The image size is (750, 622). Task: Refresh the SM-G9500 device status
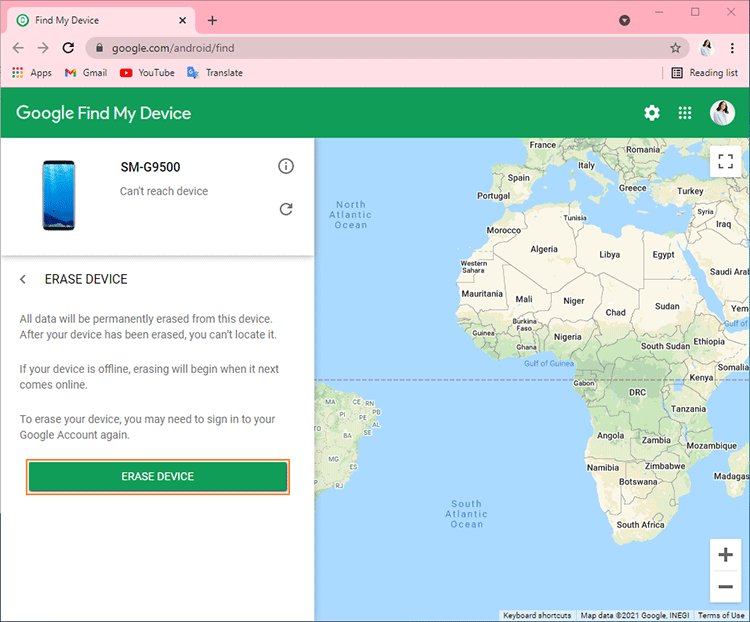click(x=286, y=209)
